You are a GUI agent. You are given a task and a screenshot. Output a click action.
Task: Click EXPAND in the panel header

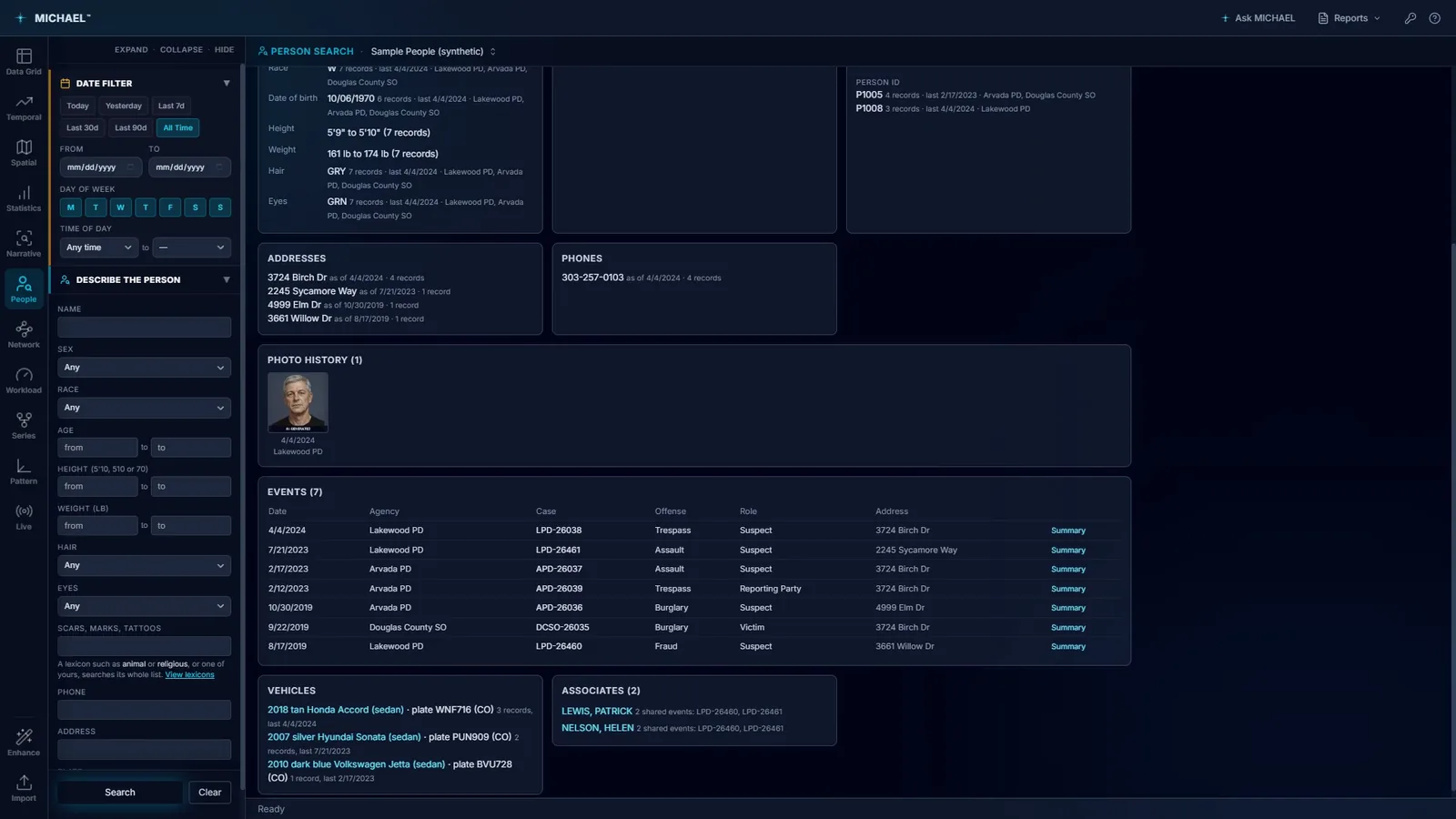click(131, 50)
